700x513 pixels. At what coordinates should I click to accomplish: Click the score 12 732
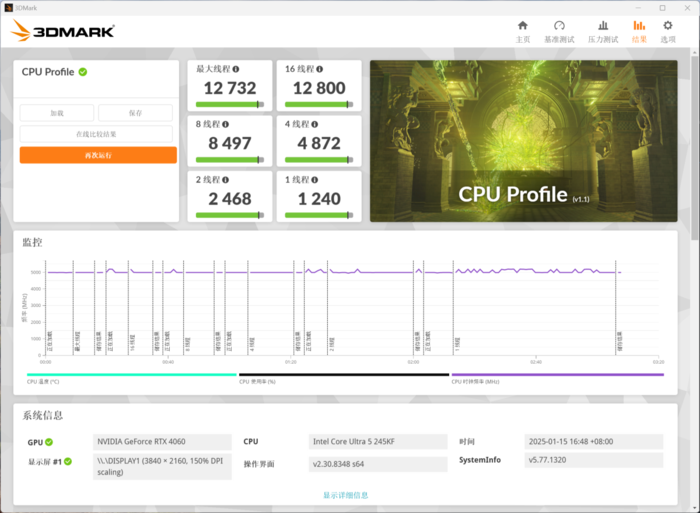pyautogui.click(x=230, y=88)
